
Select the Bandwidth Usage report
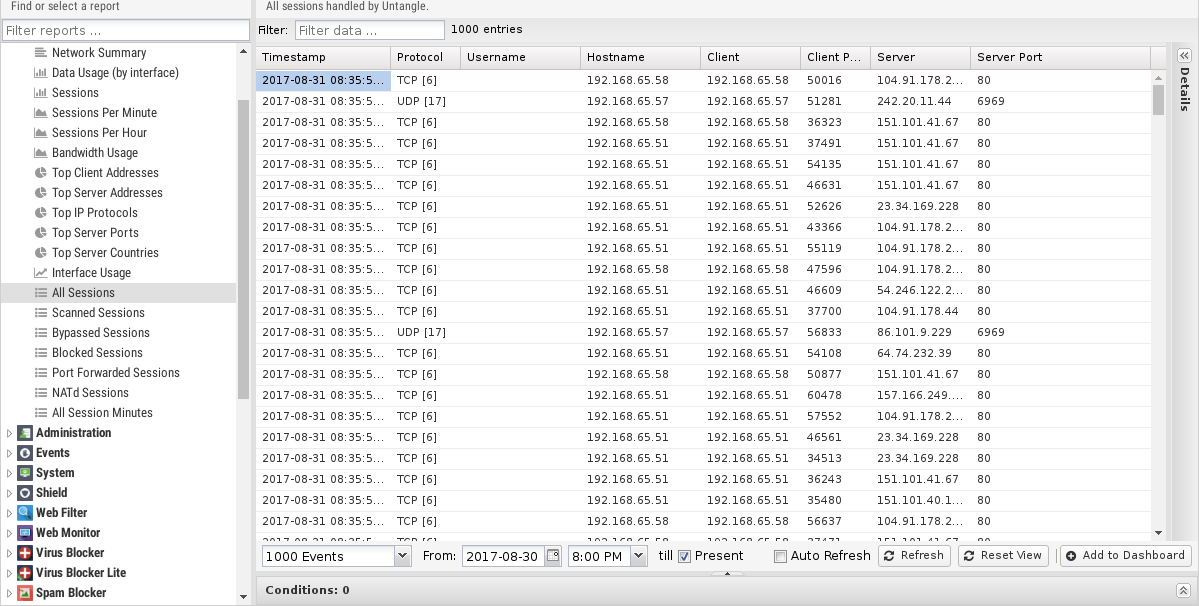click(95, 153)
